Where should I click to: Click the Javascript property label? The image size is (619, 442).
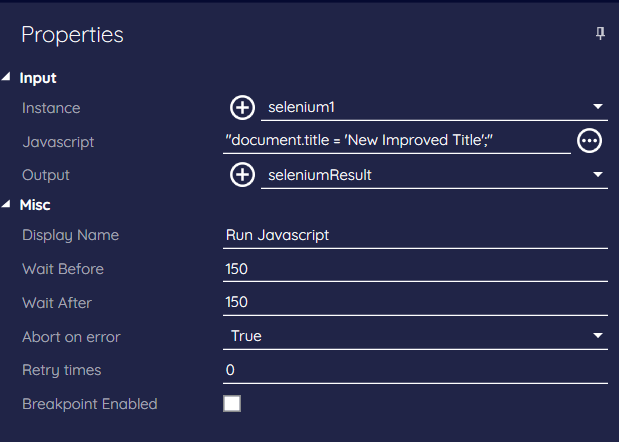click(x=58, y=142)
